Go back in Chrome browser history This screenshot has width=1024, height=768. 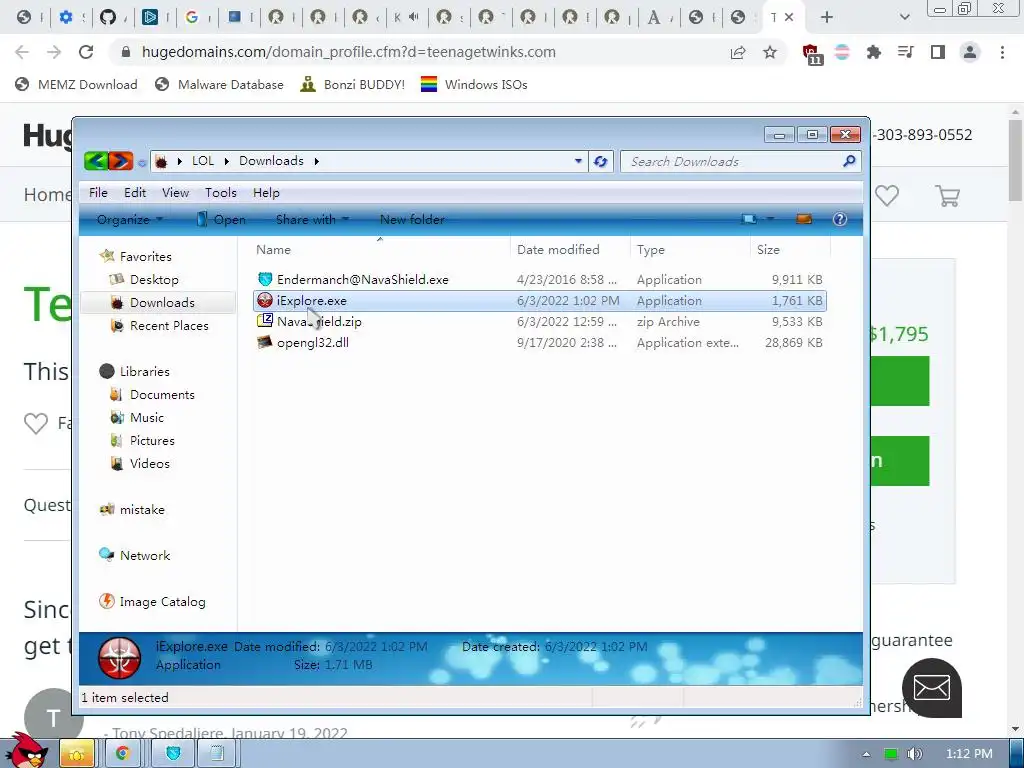[x=22, y=52]
